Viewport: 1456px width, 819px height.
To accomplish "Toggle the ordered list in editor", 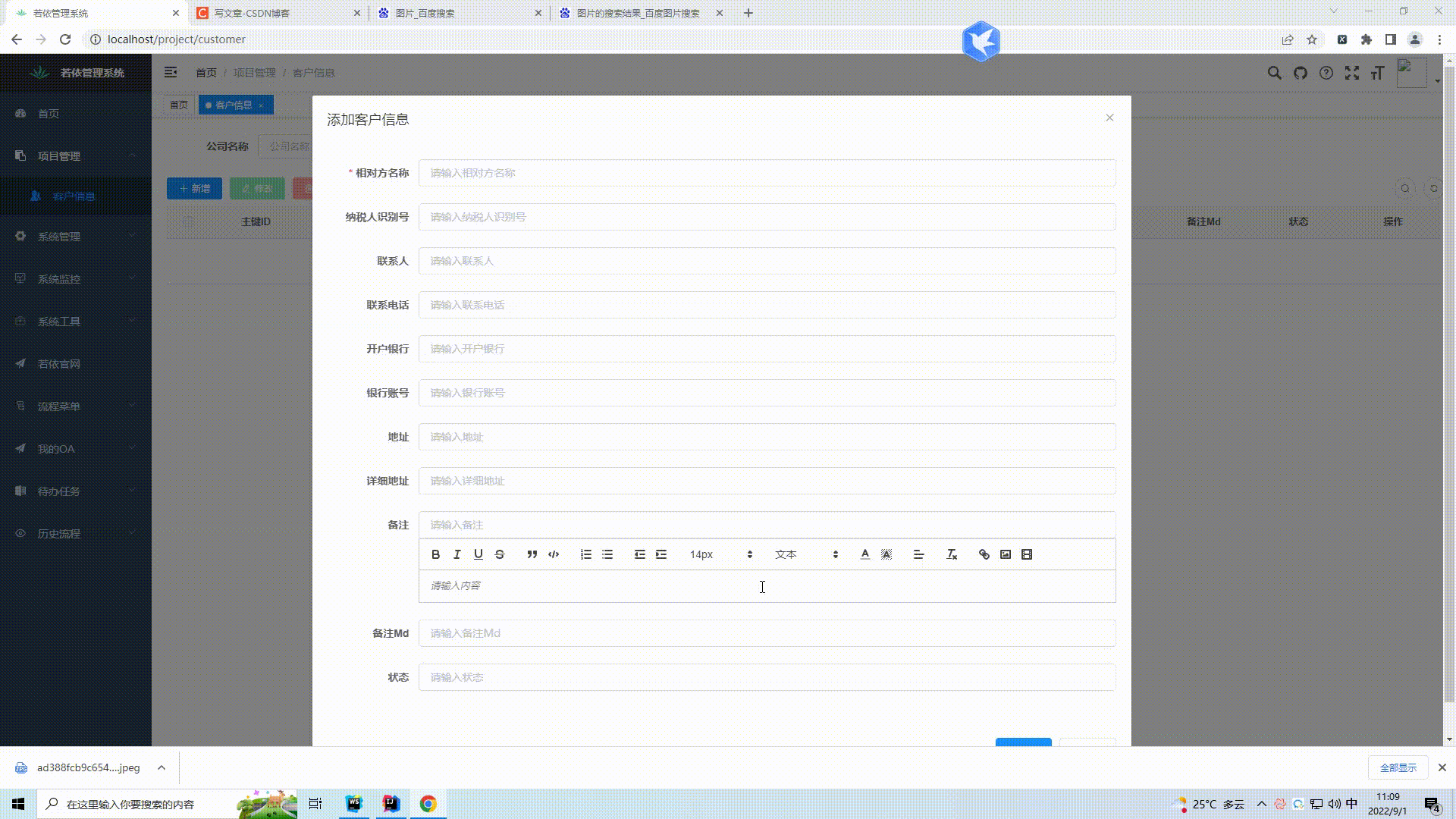I will pos(585,554).
